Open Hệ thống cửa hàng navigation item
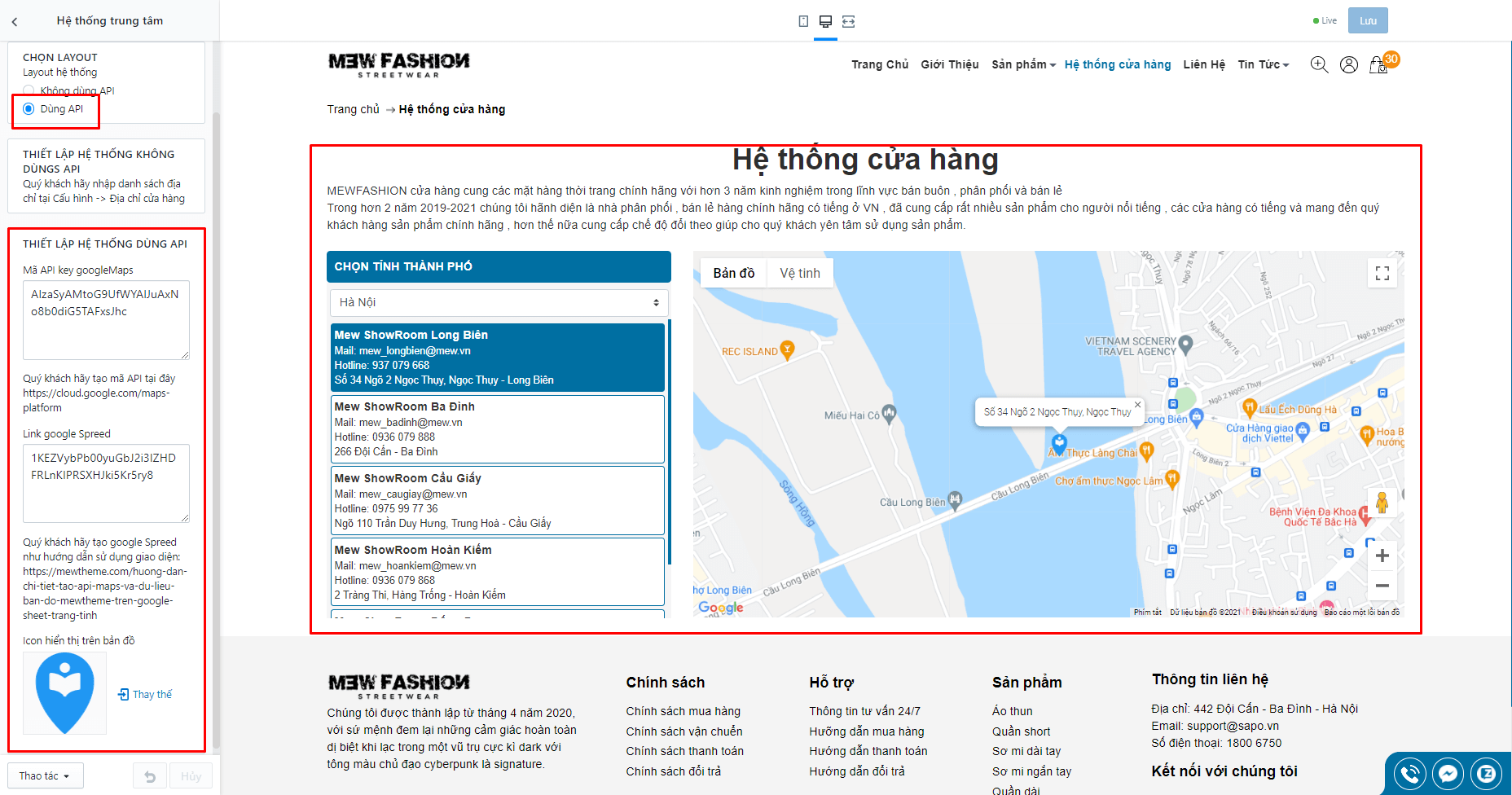This screenshot has width=1512, height=795. click(x=1118, y=64)
